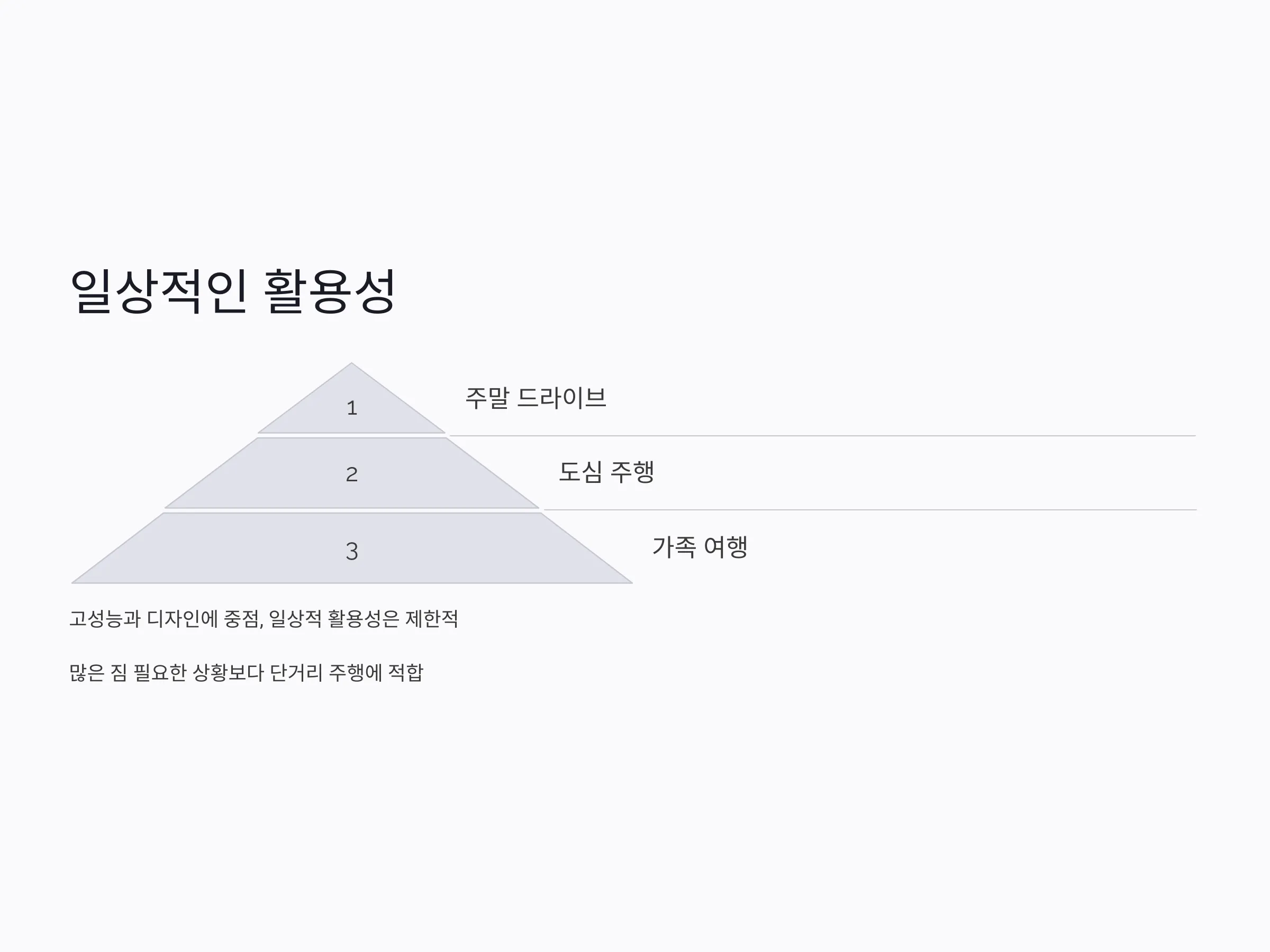Viewport: 1270px width, 952px height.
Task: Click the 주말 드라이브 label
Action: tap(536, 398)
